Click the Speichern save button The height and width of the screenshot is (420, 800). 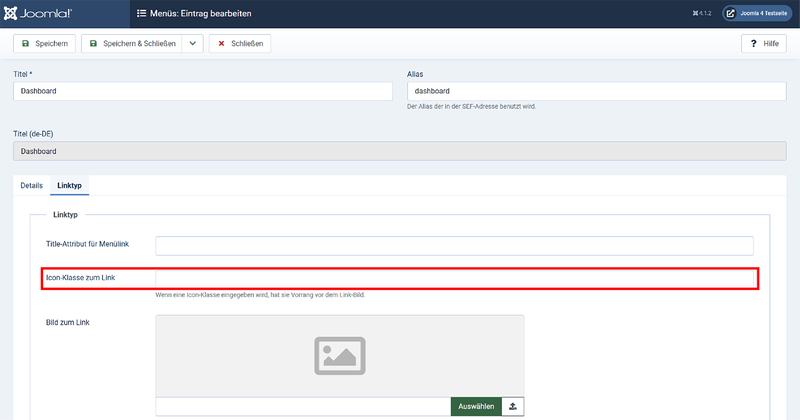click(44, 44)
